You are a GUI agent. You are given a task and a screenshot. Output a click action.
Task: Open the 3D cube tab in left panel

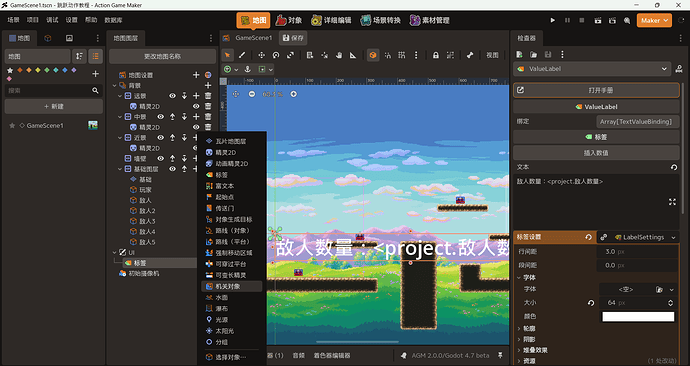48,38
